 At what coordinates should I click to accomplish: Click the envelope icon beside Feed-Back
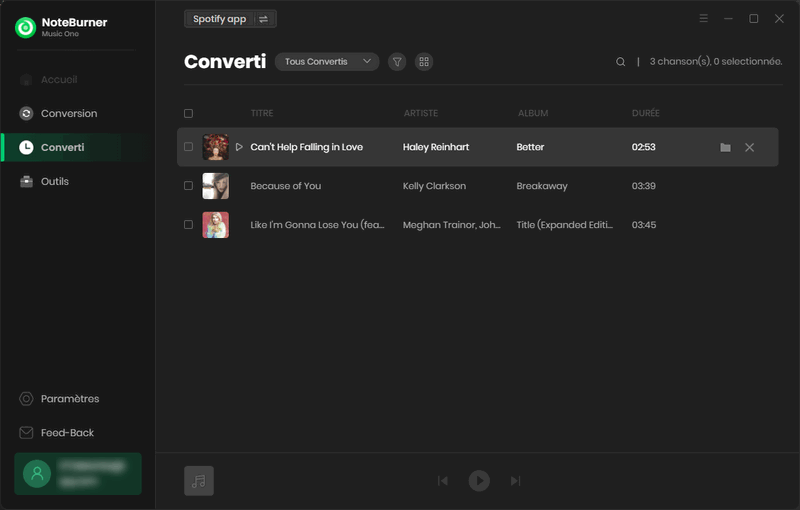click(26, 432)
